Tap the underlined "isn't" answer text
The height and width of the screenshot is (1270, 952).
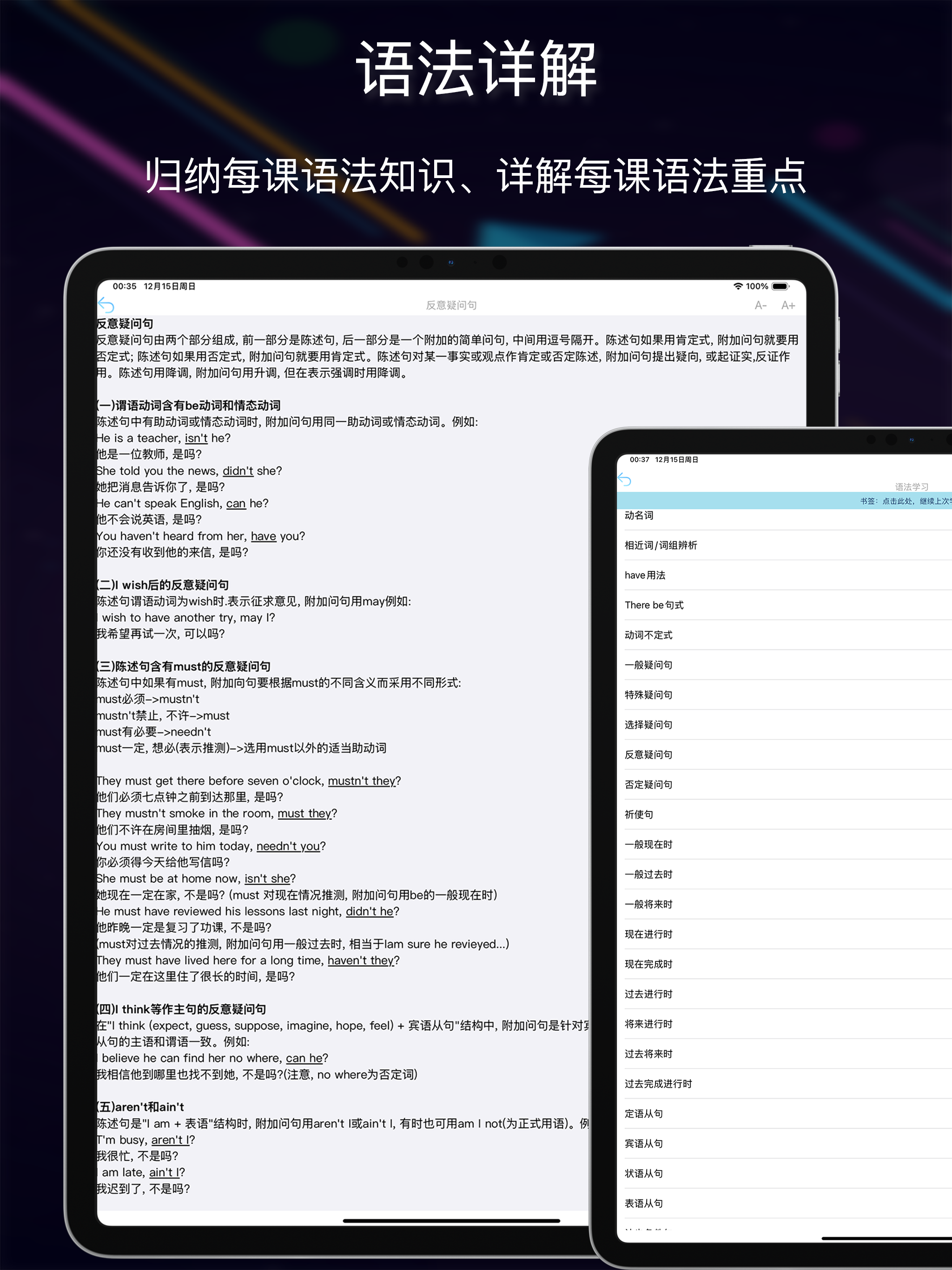(x=196, y=438)
